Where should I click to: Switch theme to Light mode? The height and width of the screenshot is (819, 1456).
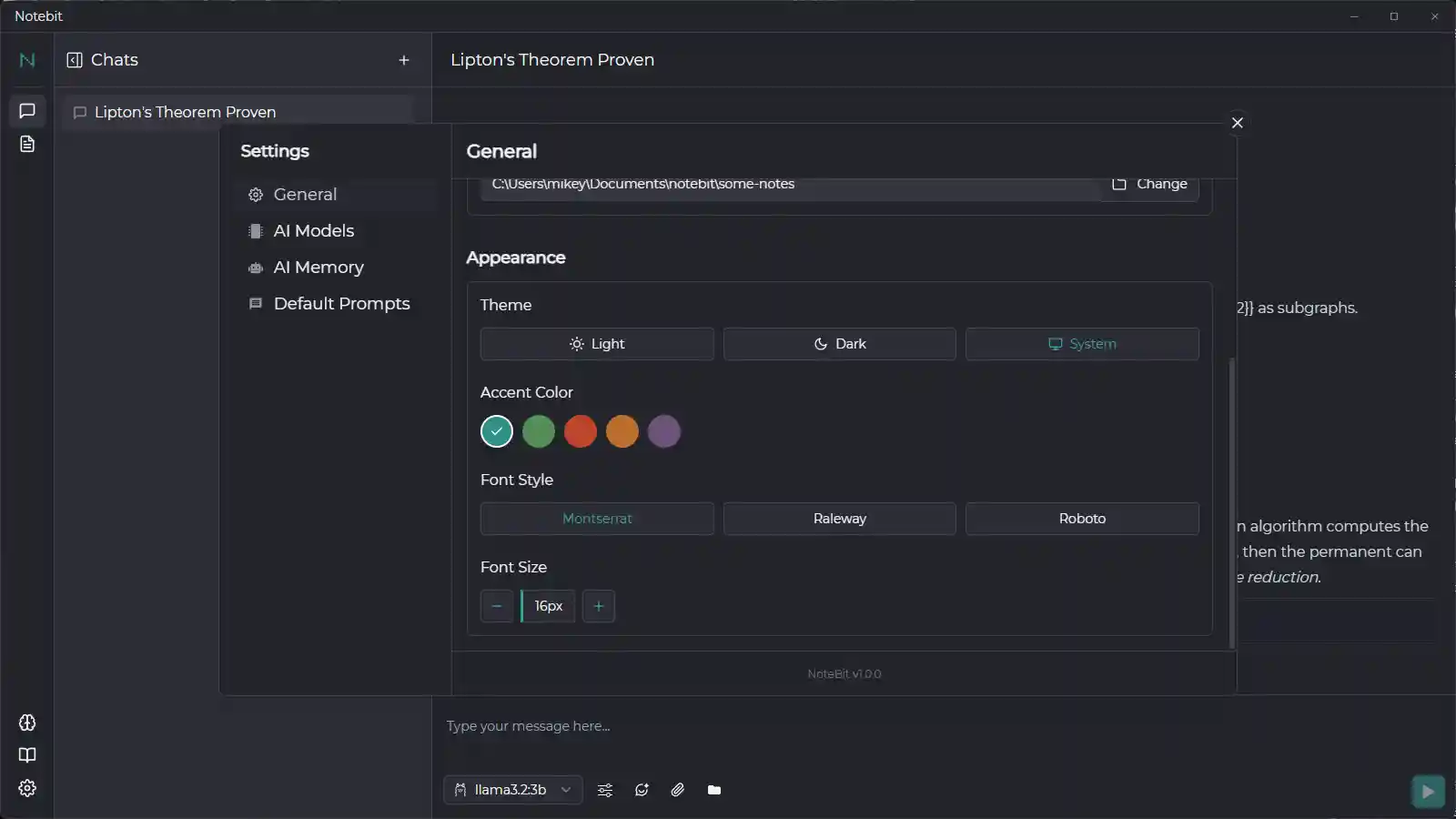[597, 344]
